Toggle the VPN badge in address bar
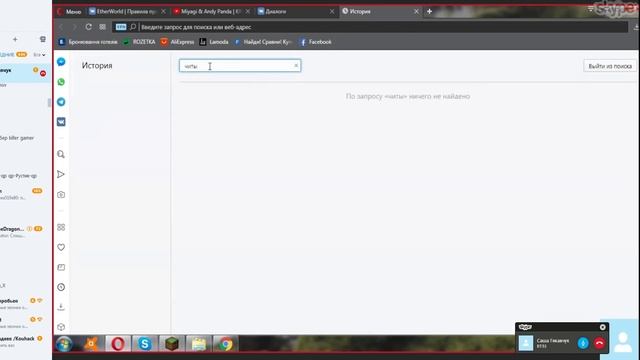 tap(121, 27)
